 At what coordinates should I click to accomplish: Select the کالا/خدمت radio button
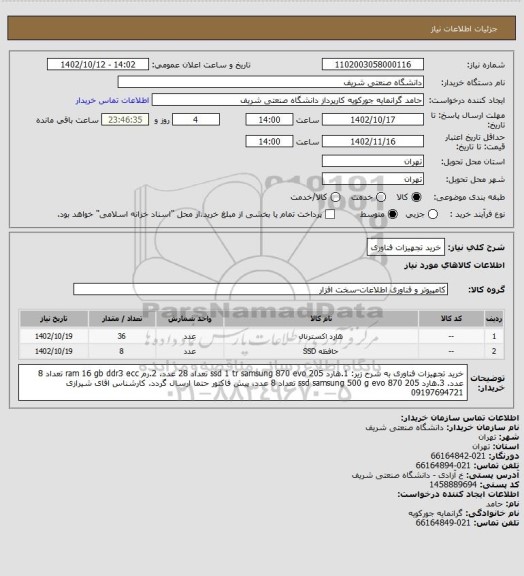(335, 197)
